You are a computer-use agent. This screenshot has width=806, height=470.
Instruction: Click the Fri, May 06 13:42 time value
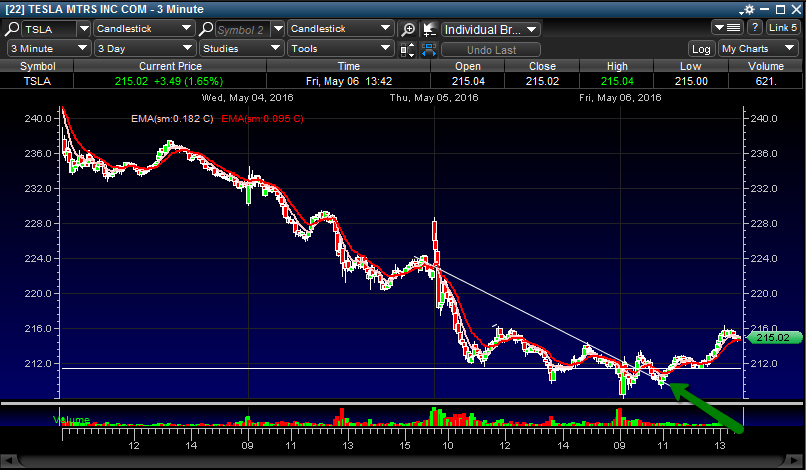[x=349, y=81]
